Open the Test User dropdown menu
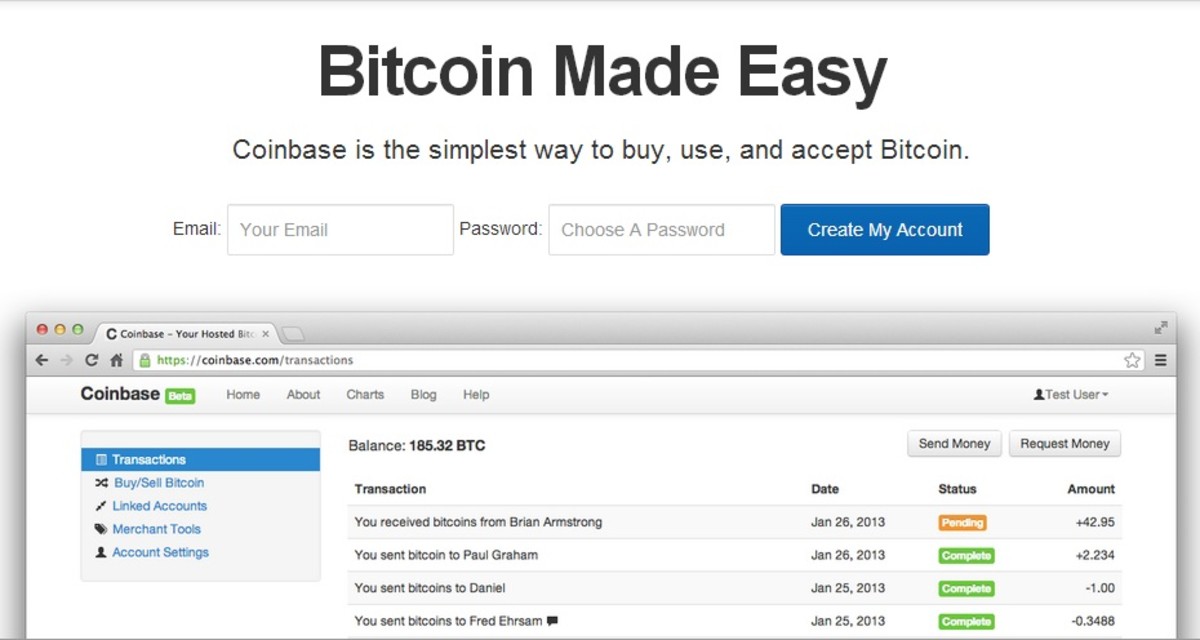 (x=1071, y=395)
